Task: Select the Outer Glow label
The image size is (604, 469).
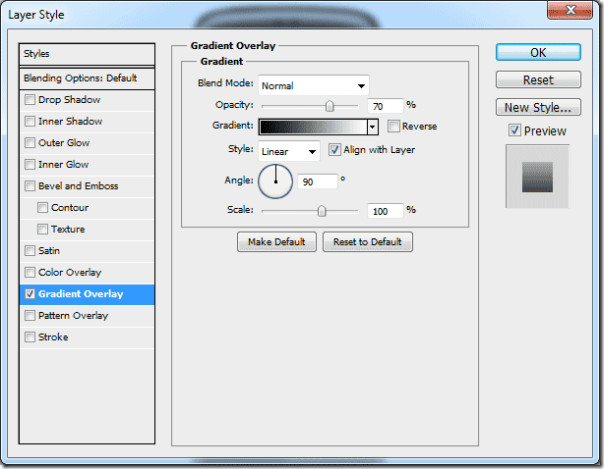Action: coord(64,143)
